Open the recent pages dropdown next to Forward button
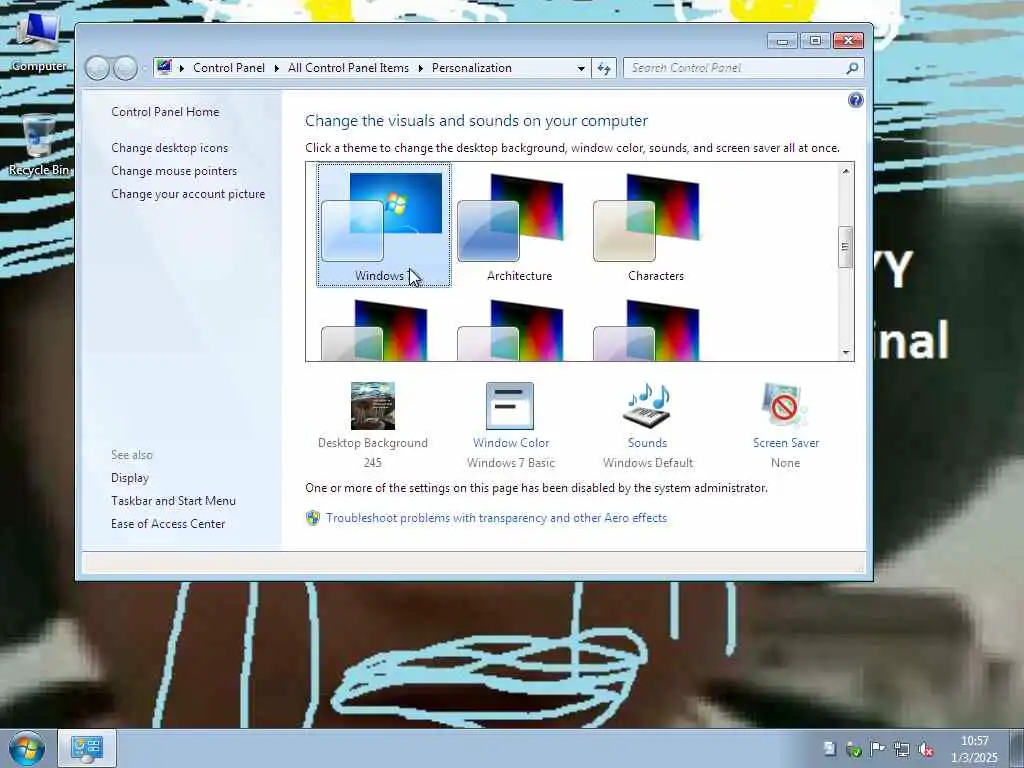1024x768 pixels. tap(145, 68)
